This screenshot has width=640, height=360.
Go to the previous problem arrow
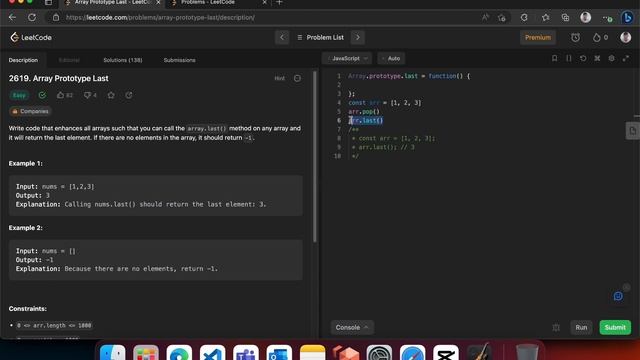[282, 38]
